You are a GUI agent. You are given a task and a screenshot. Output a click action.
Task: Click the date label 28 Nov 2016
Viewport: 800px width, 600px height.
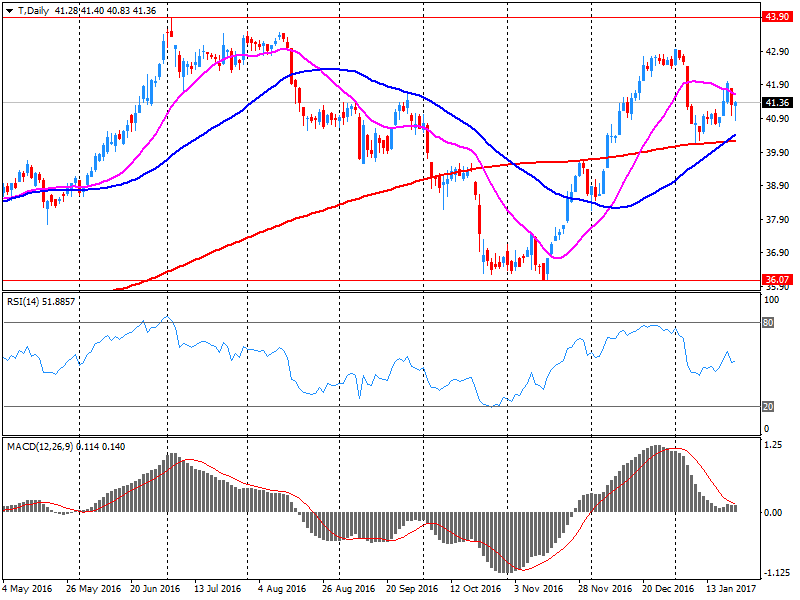605,589
